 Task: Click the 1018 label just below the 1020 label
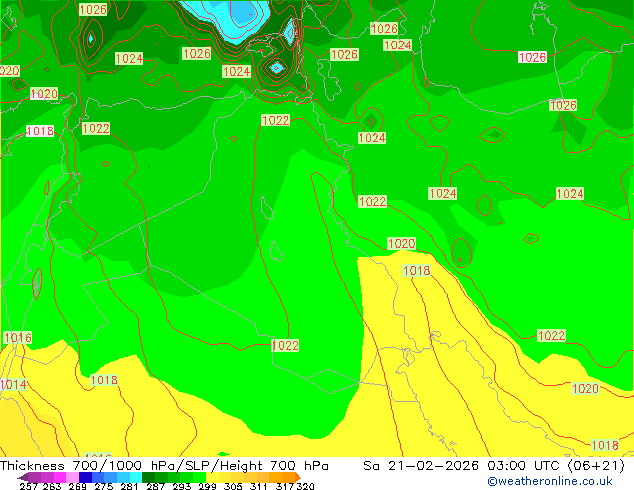click(x=416, y=270)
